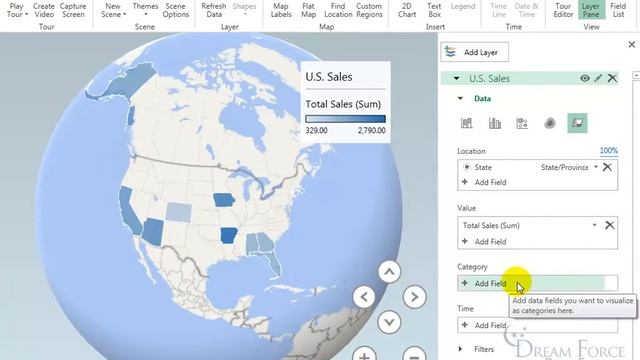Open the Themes dropdown
The image size is (640, 360).
point(145,10)
